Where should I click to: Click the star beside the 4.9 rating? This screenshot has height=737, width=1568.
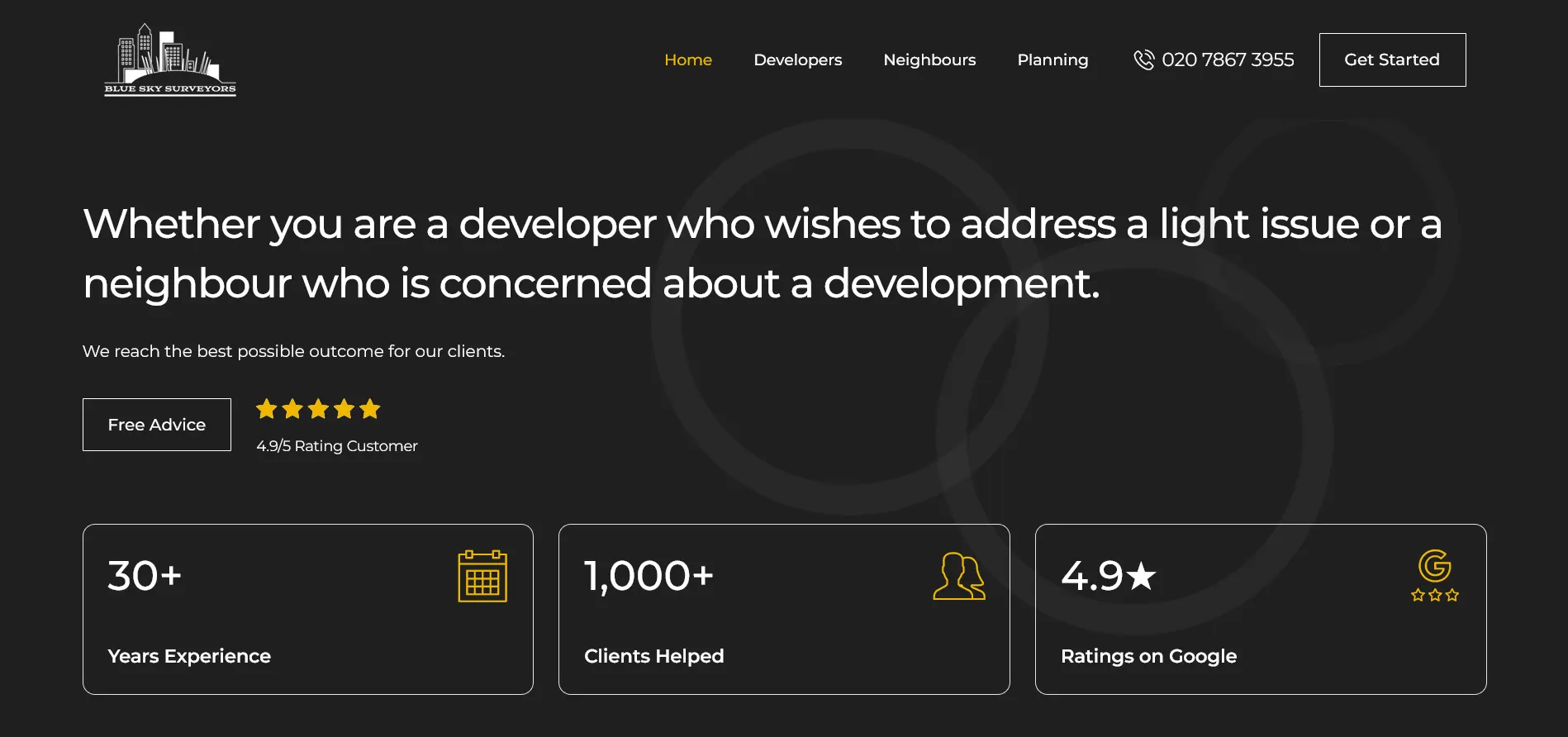click(x=1141, y=576)
